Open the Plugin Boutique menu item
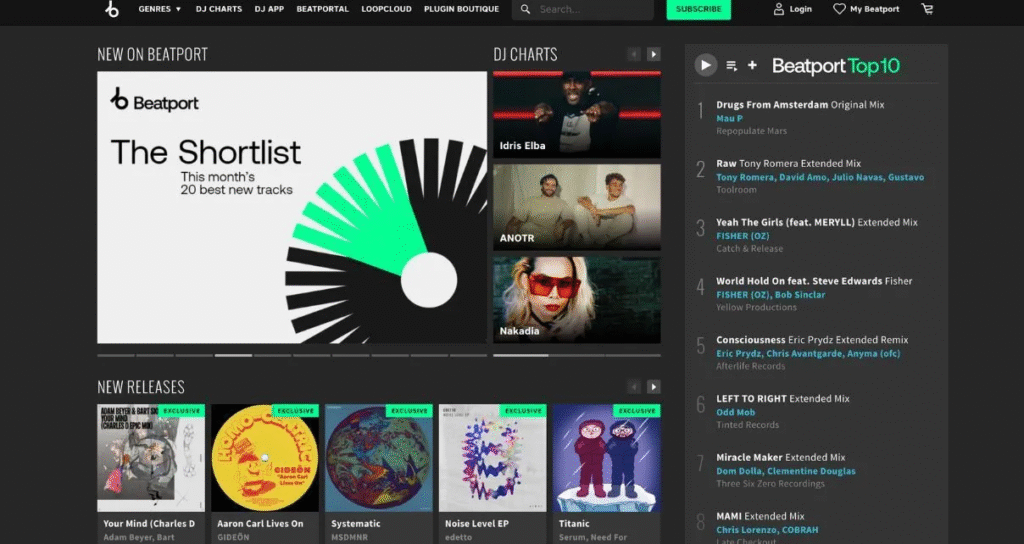This screenshot has height=544, width=1024. [x=462, y=9]
